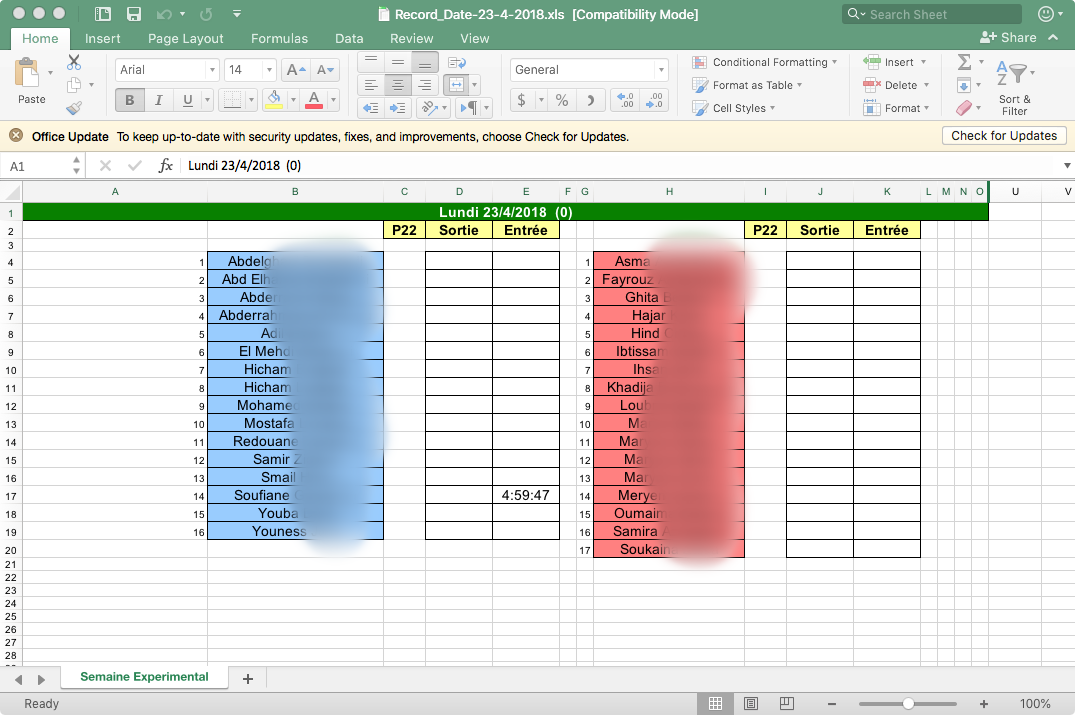Viewport: 1075px width, 715px height.
Task: Add a new sheet with plus button
Action: [x=247, y=679]
